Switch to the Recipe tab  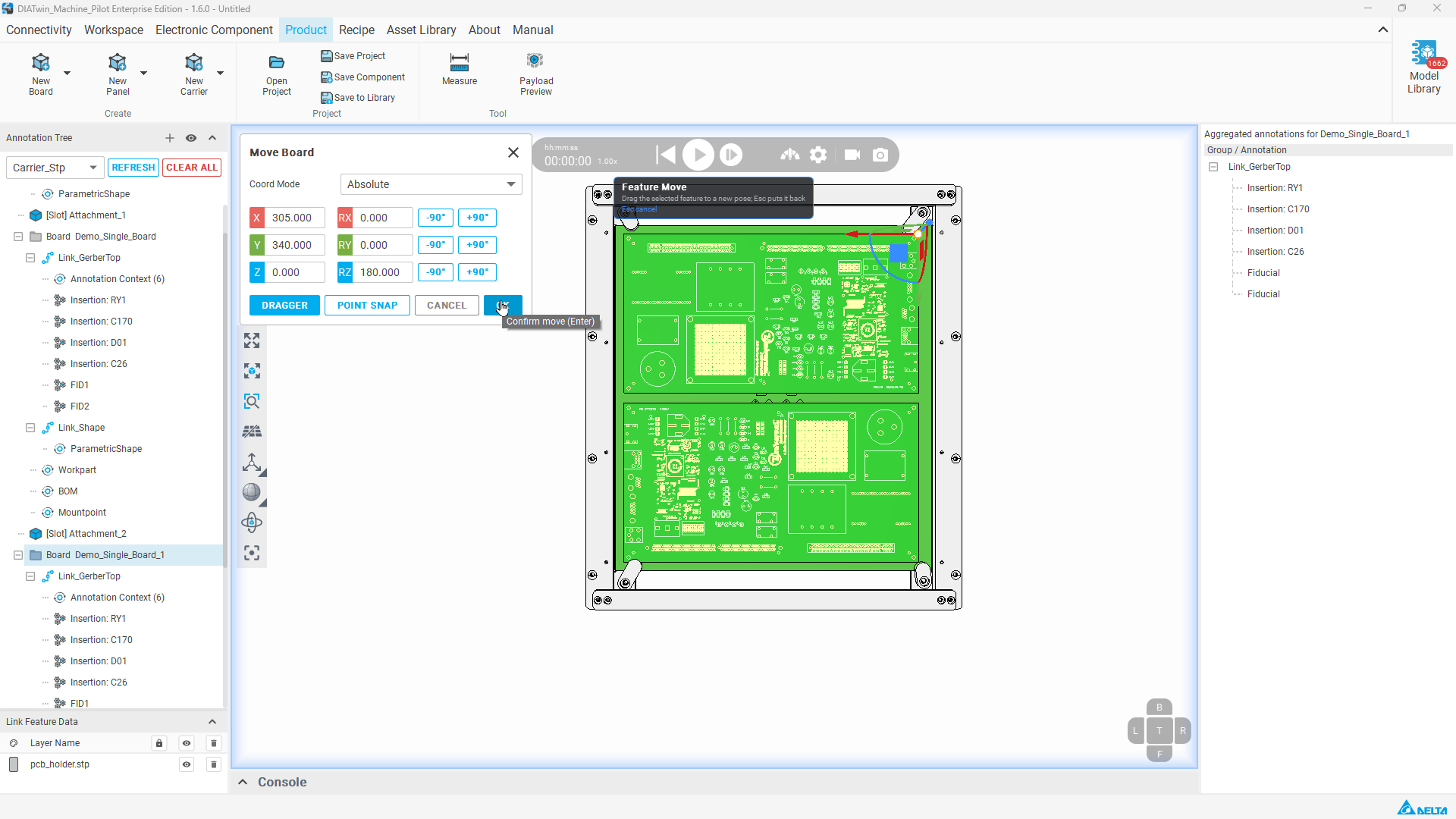(356, 30)
